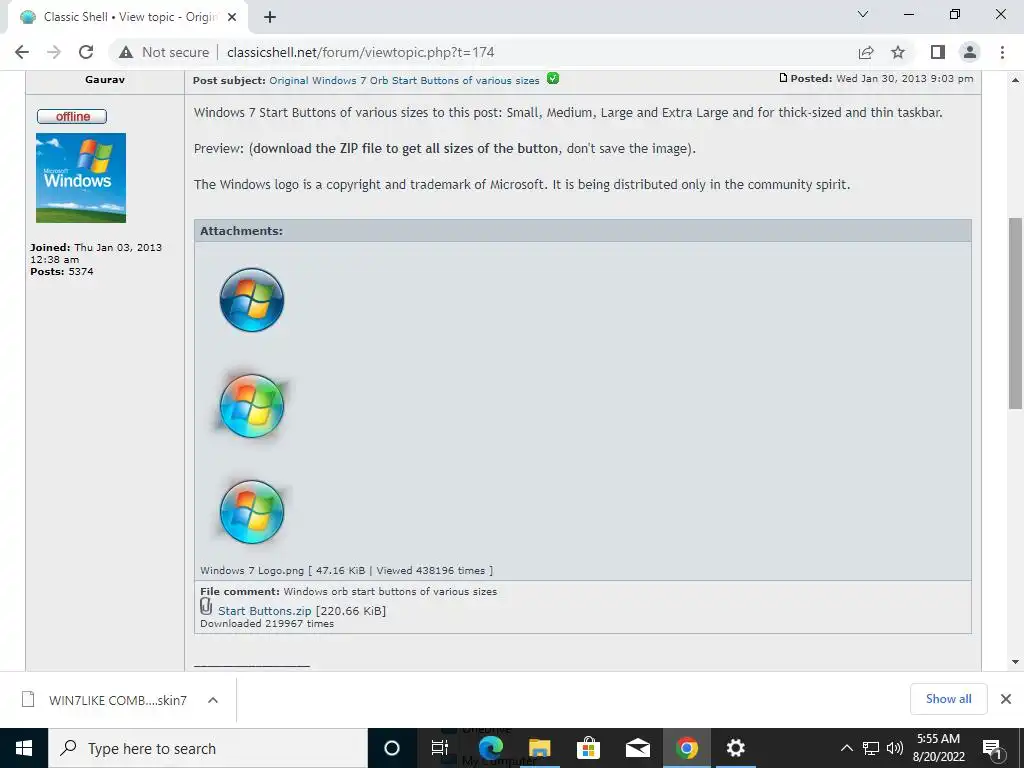Click the scrollbar up arrow
Screen dimensions: 1024x768
point(1015,80)
